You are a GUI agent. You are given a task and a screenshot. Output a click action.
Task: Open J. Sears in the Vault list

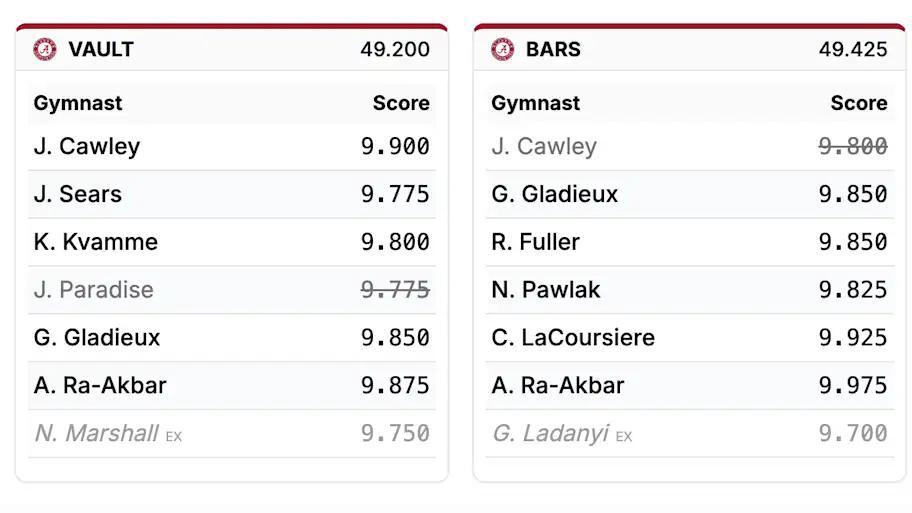pyautogui.click(x=78, y=194)
